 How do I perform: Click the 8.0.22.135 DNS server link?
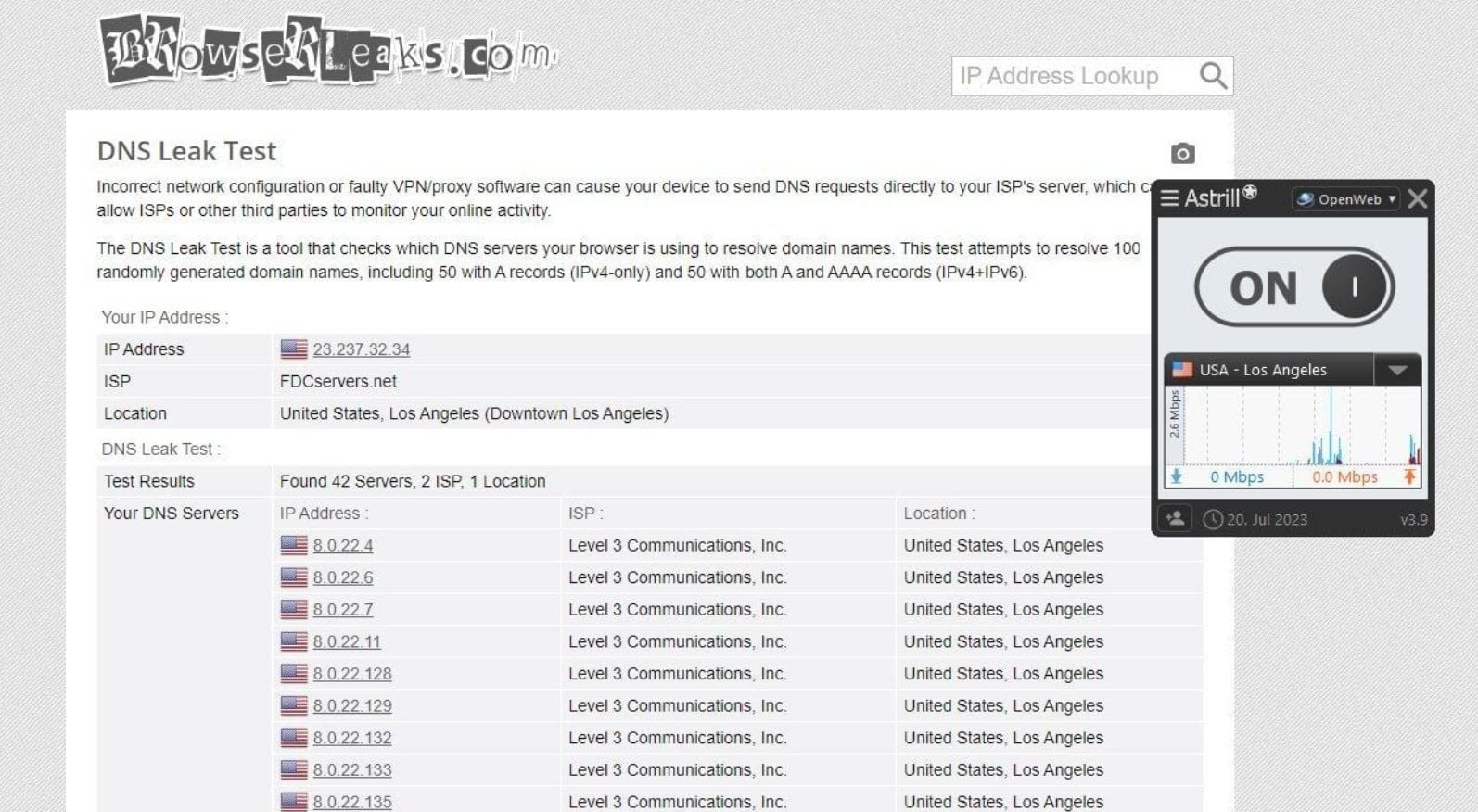352,801
